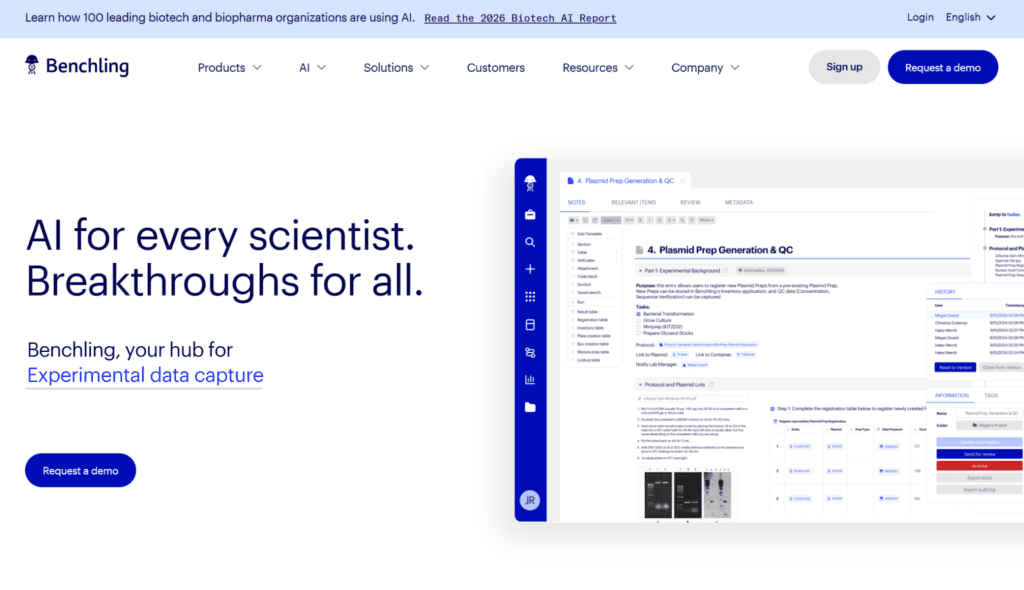Open the English language selector
Image resolution: width=1024 pixels, height=590 pixels.
click(x=970, y=17)
